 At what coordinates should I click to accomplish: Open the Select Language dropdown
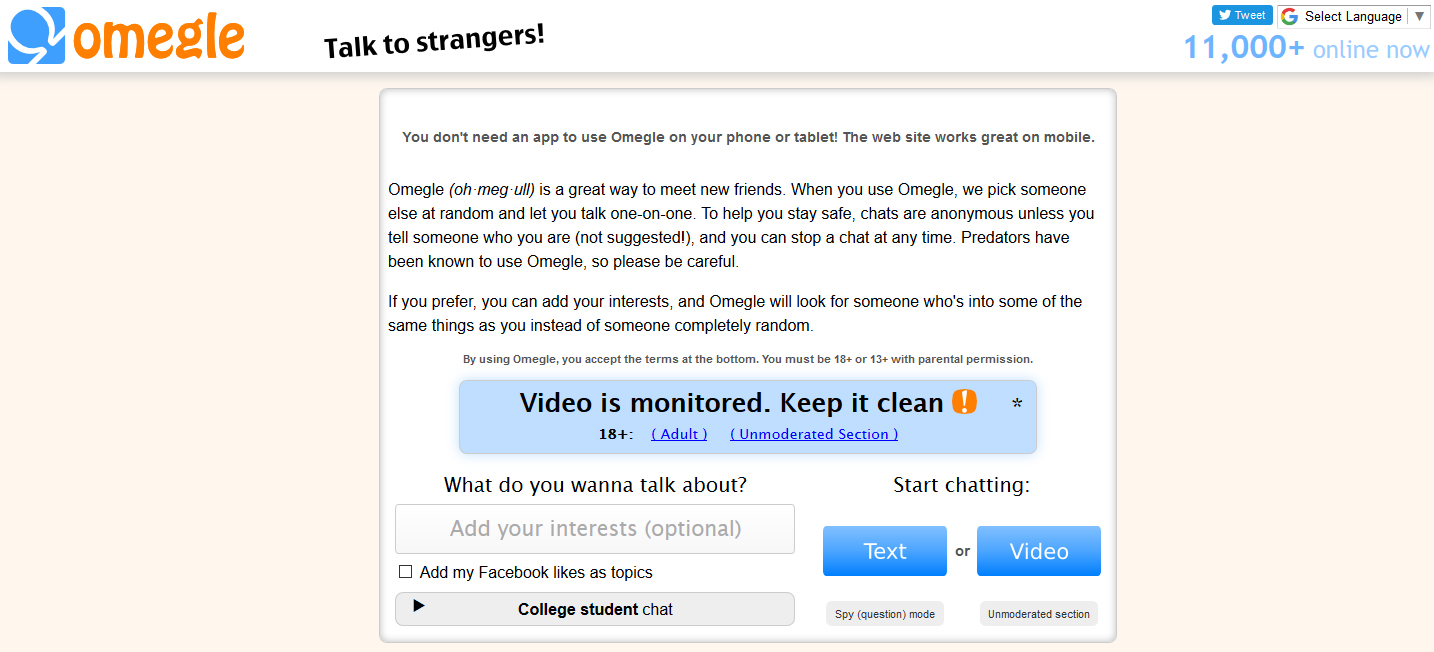tap(1354, 16)
